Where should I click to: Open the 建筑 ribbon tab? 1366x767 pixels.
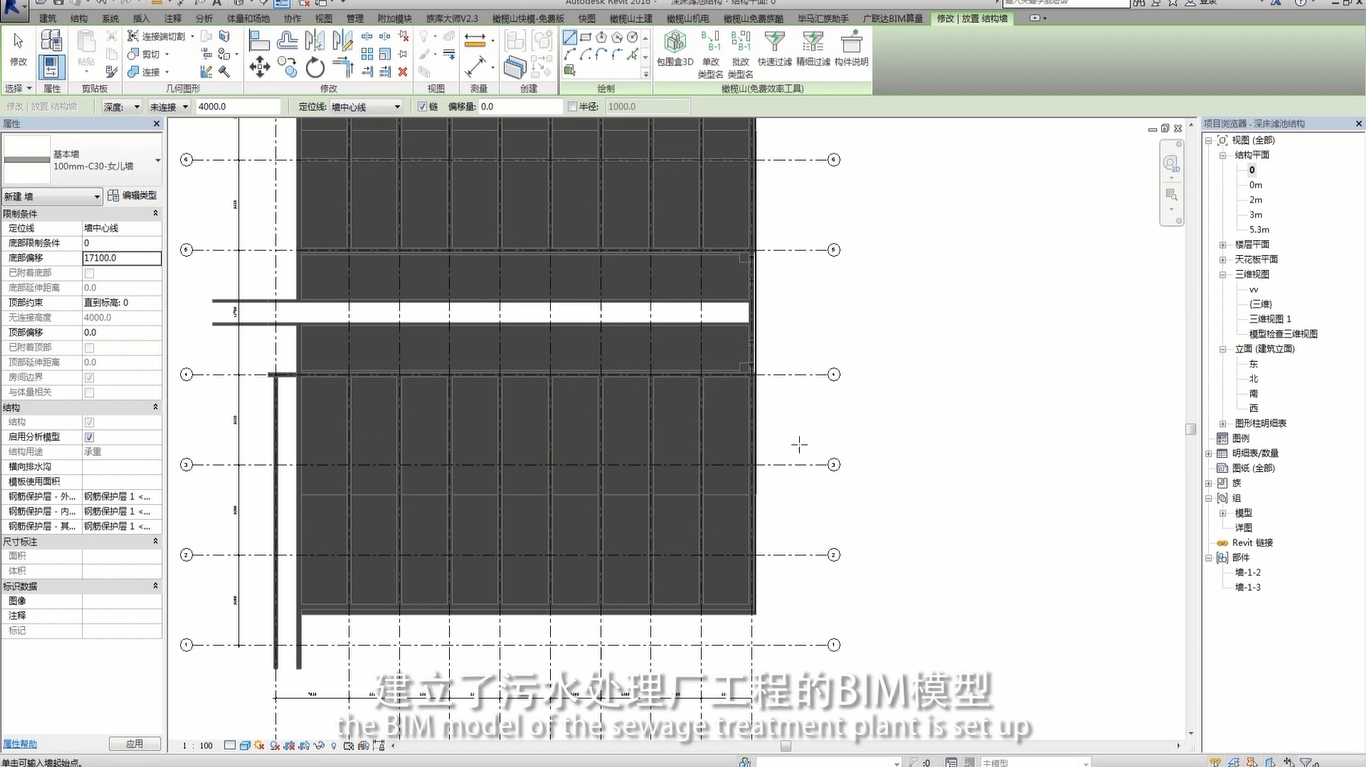[47, 18]
